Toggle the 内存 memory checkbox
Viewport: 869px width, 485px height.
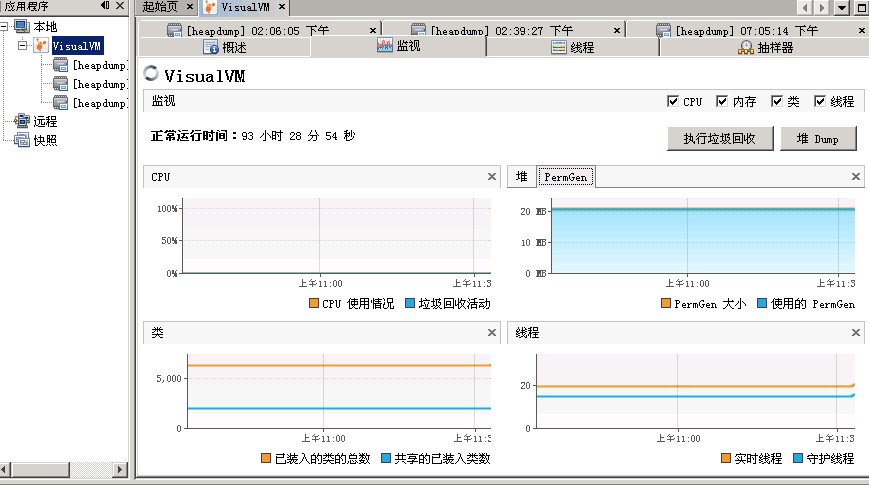pyautogui.click(x=723, y=101)
